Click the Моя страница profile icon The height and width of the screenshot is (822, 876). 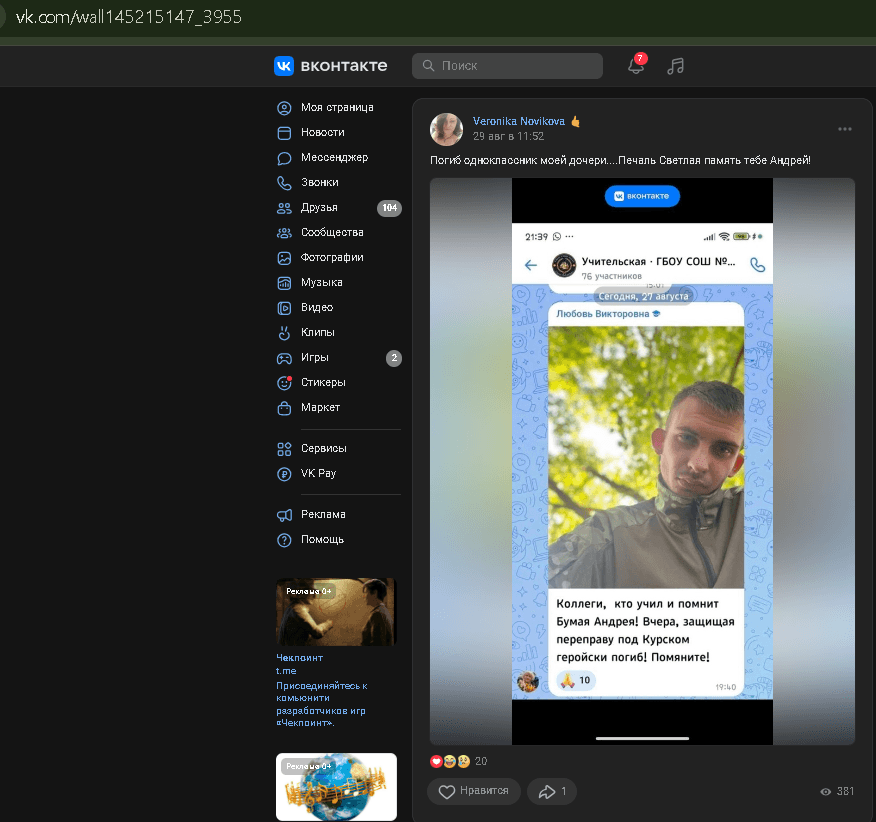[x=284, y=108]
